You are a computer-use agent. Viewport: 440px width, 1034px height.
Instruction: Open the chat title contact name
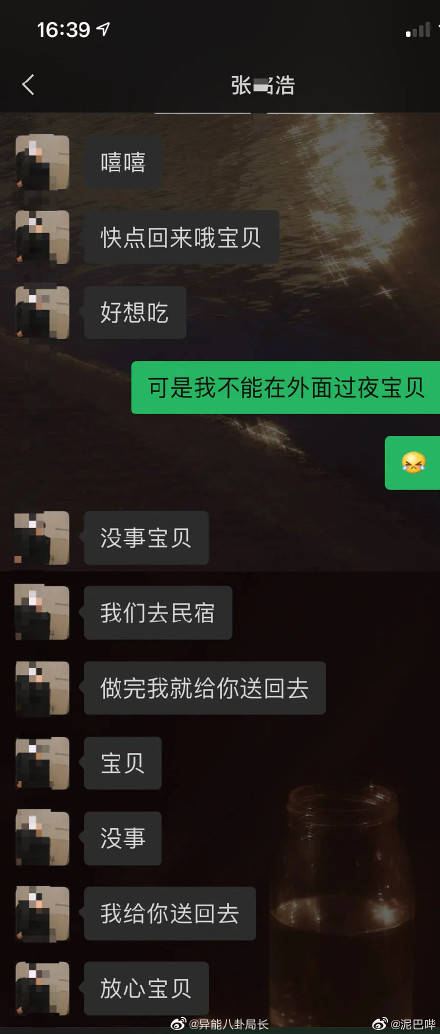click(x=263, y=86)
